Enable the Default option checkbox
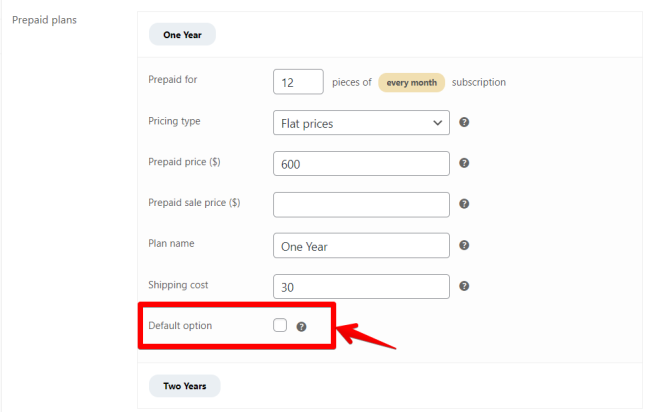The width and height of the screenshot is (649, 412). click(280, 325)
